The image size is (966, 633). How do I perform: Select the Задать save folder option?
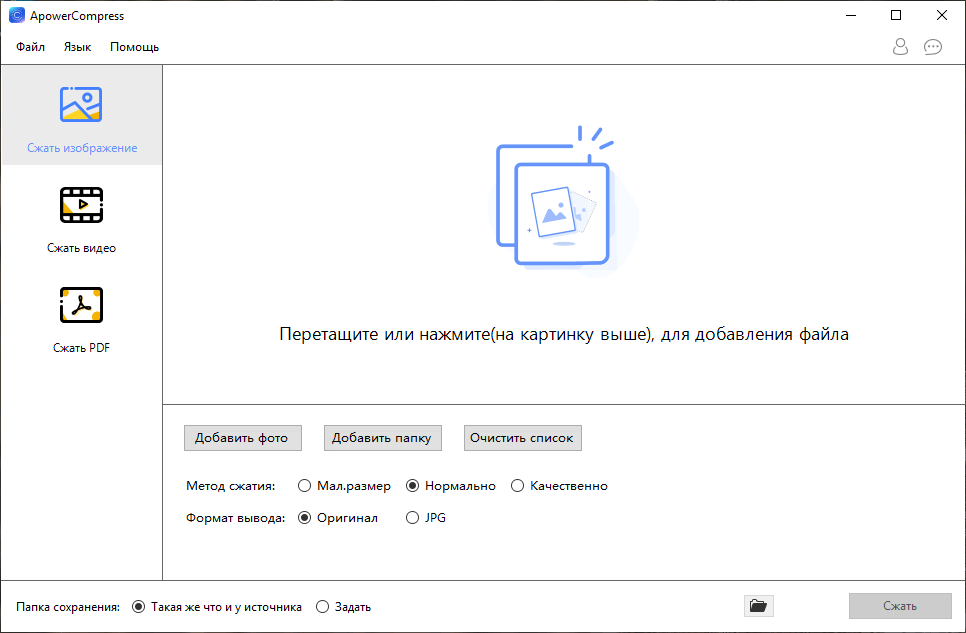click(343, 606)
